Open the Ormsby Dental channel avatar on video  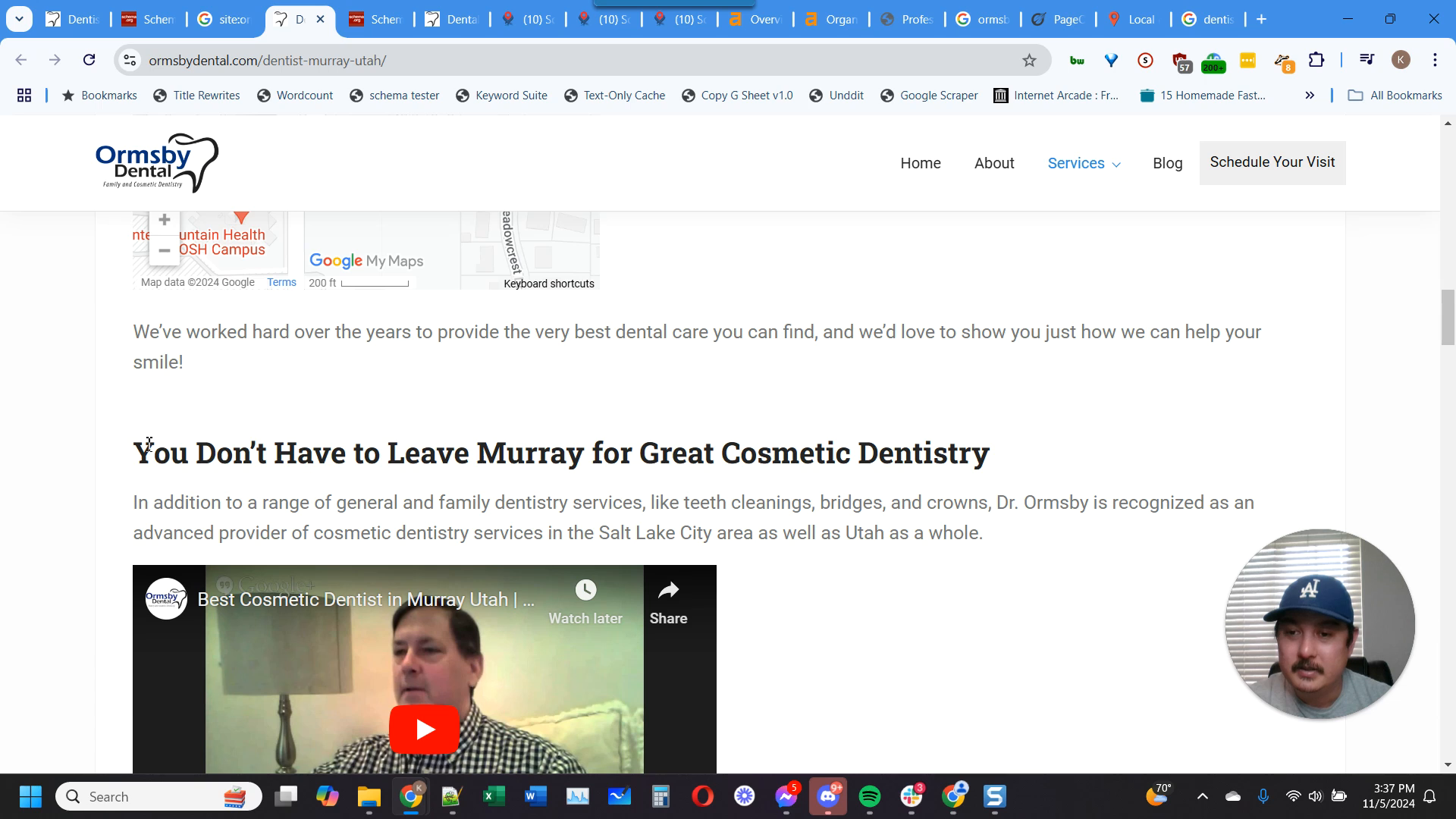[166, 599]
